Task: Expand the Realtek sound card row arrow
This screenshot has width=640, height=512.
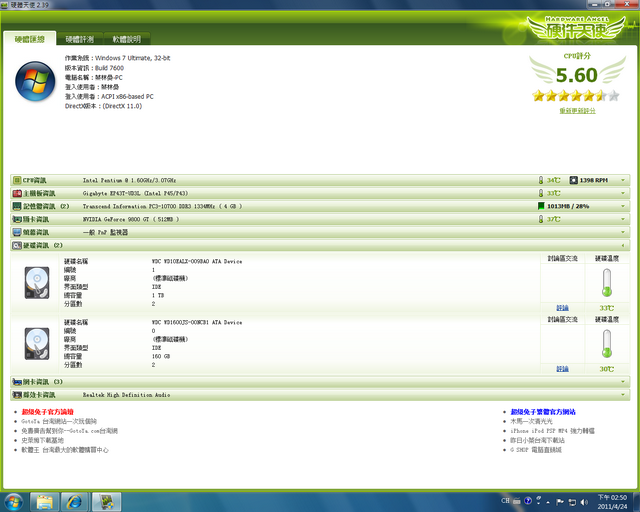Action: tap(623, 395)
